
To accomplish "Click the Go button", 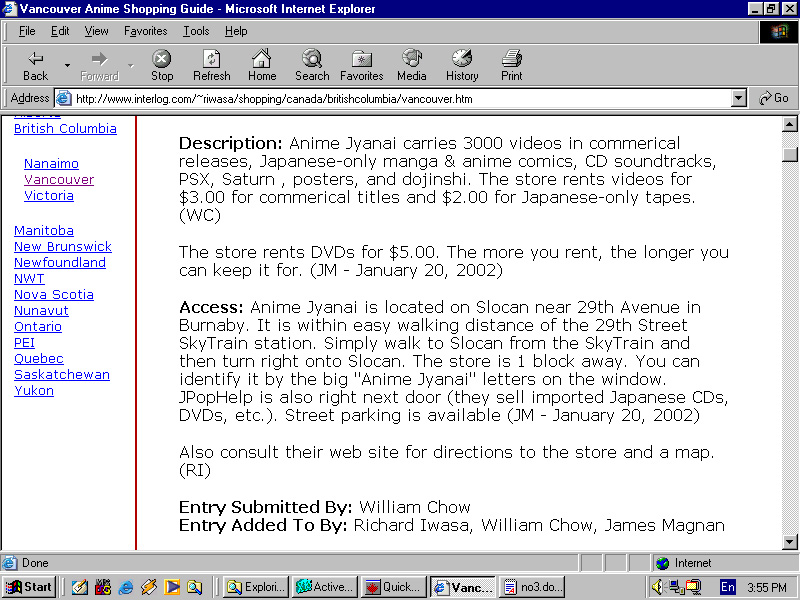I will [x=773, y=98].
